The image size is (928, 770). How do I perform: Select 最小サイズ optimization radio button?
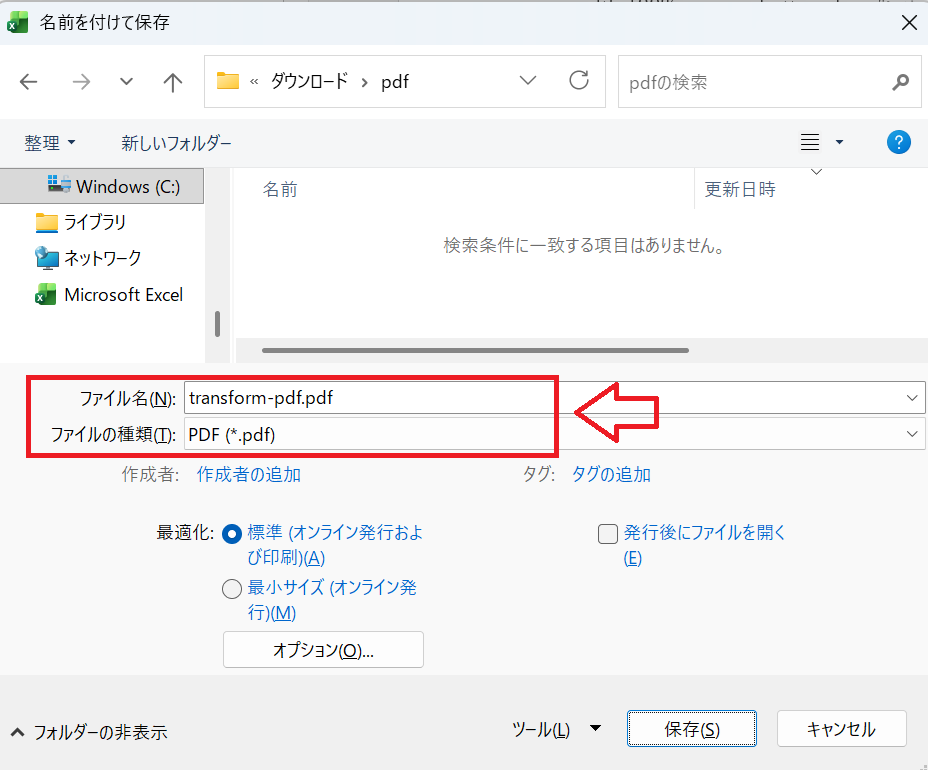tap(231, 589)
